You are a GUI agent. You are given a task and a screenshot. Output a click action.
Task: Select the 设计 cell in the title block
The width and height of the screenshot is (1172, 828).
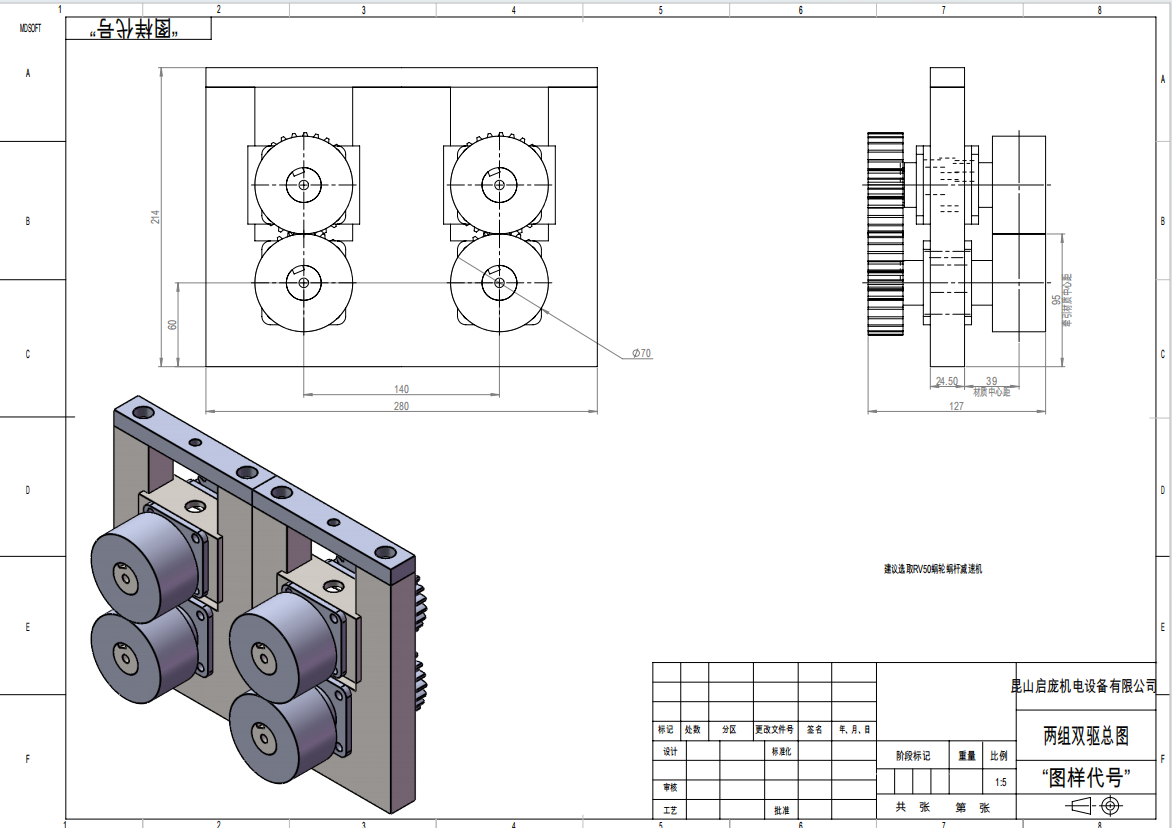pyautogui.click(x=669, y=751)
